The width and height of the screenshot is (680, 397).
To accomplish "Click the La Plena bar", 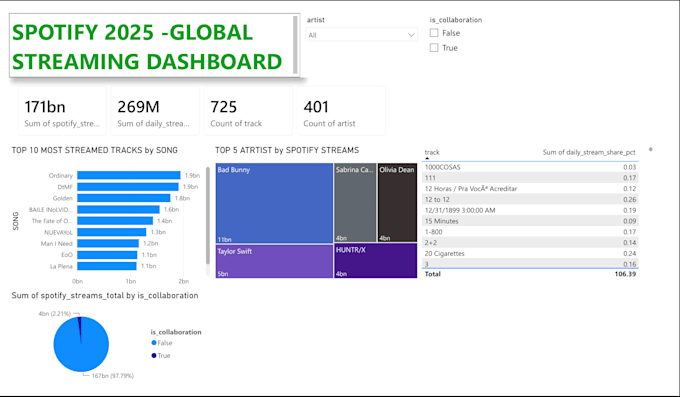I will pos(107,266).
